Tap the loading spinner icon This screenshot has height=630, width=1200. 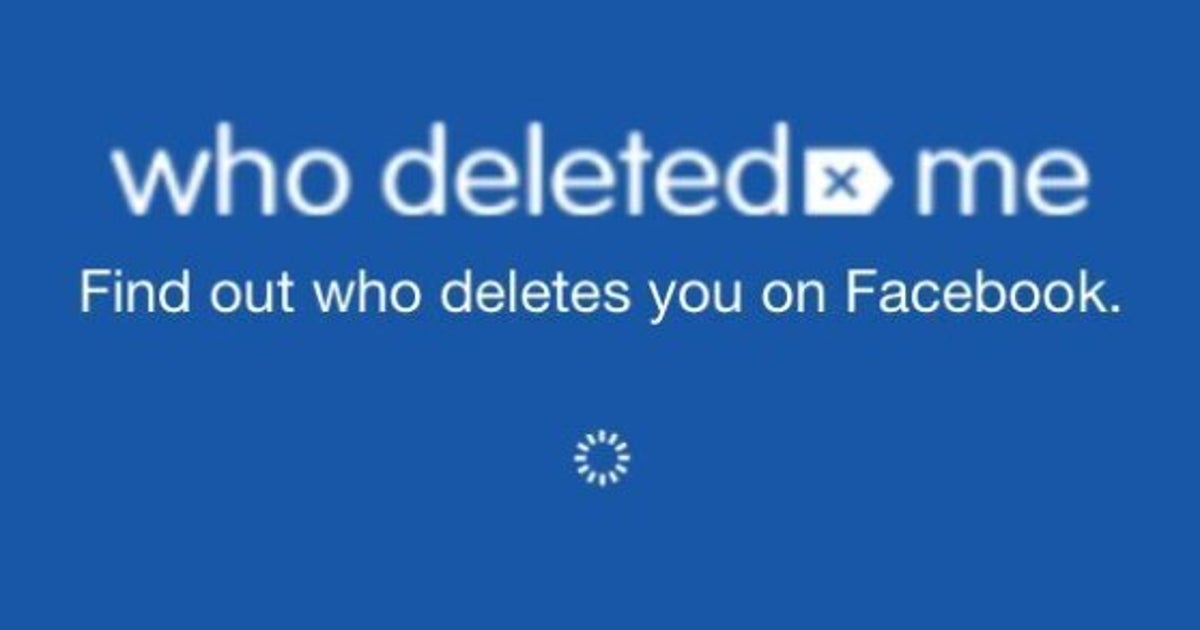(x=602, y=457)
